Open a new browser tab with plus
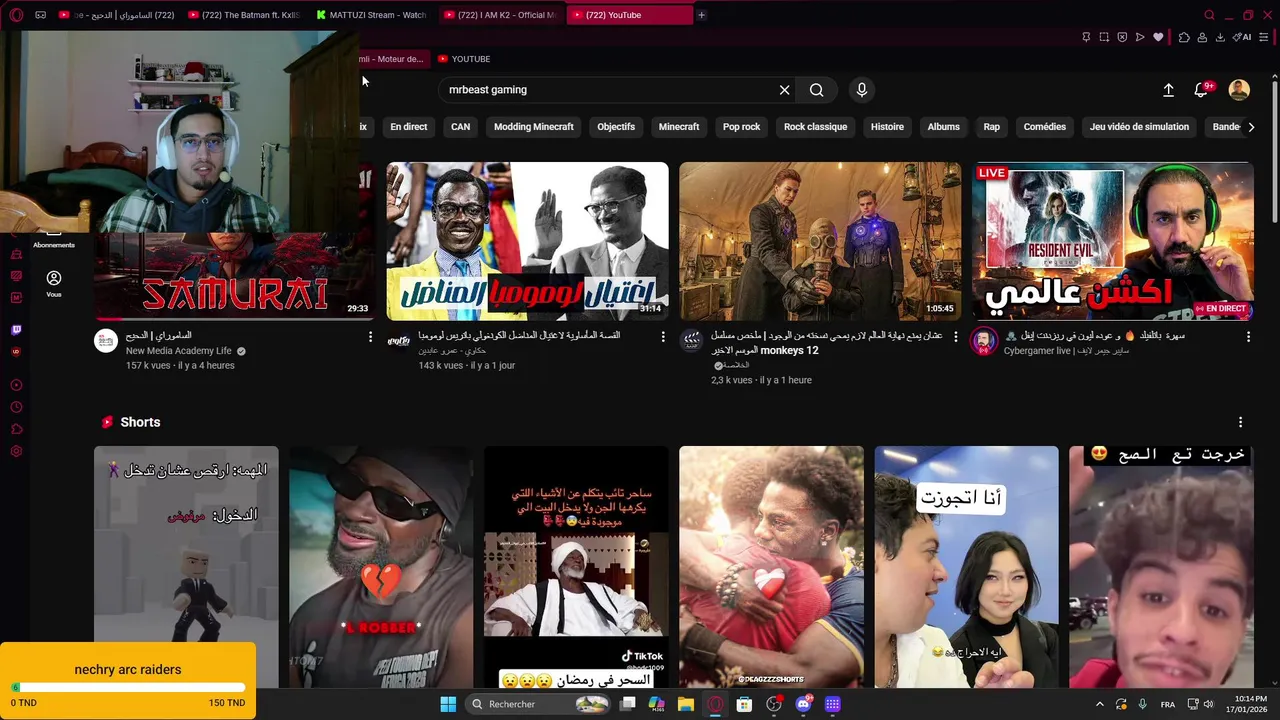 (701, 15)
